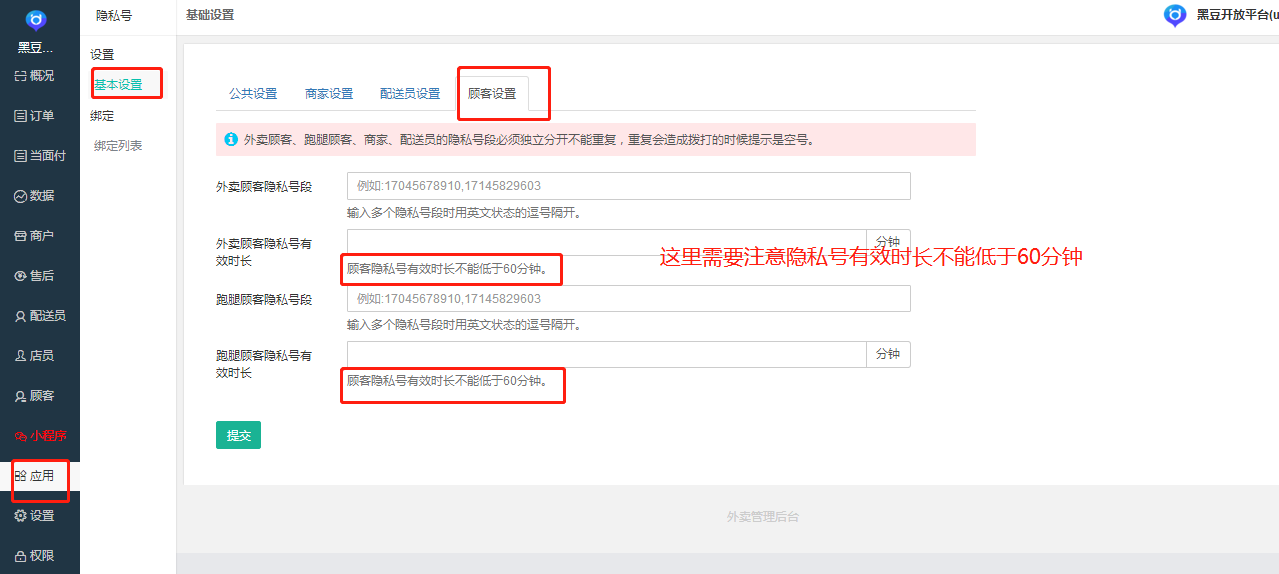This screenshot has width=1279, height=574.
Task: Focus the 外卖顾客隐私号有效时长 input field
Action: (x=606, y=242)
